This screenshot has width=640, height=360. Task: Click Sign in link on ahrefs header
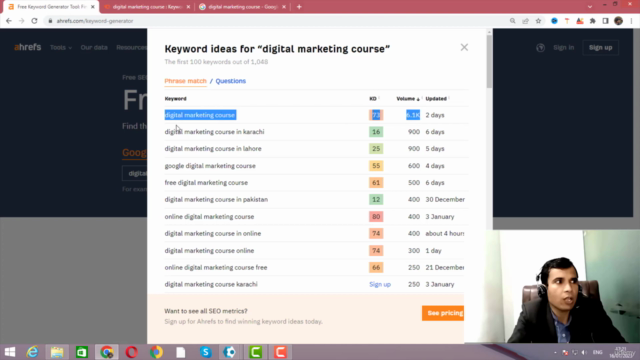[x=563, y=47]
